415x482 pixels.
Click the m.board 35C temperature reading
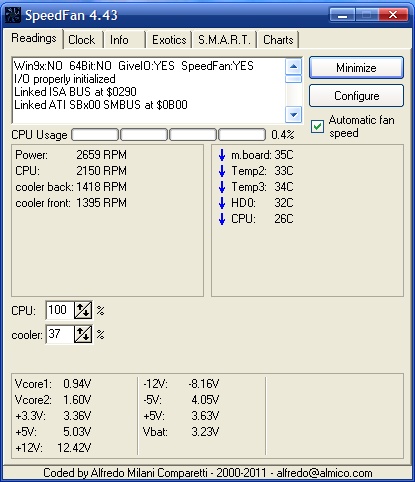coord(262,155)
